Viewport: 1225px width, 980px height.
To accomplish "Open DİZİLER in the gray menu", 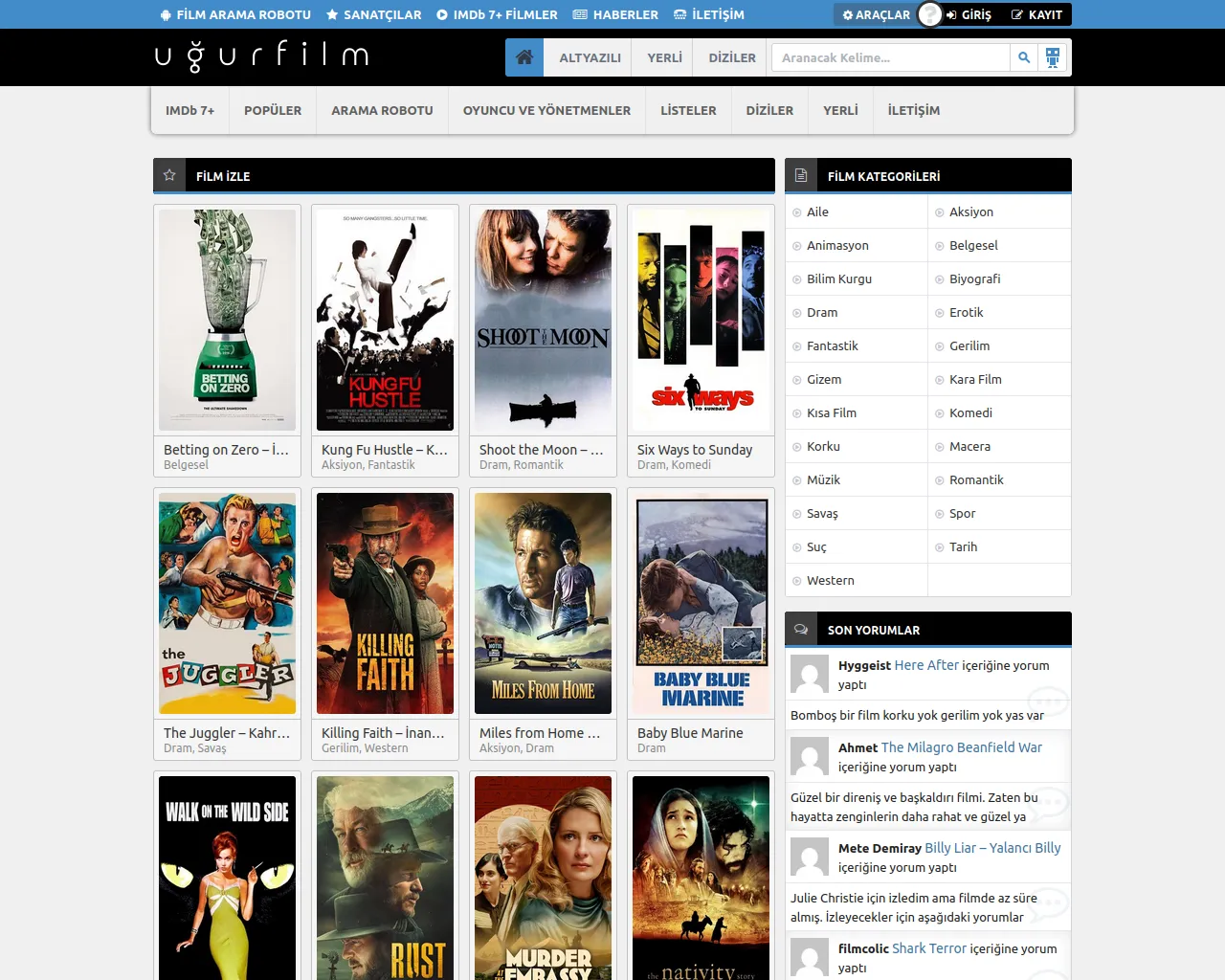I will pos(769,110).
